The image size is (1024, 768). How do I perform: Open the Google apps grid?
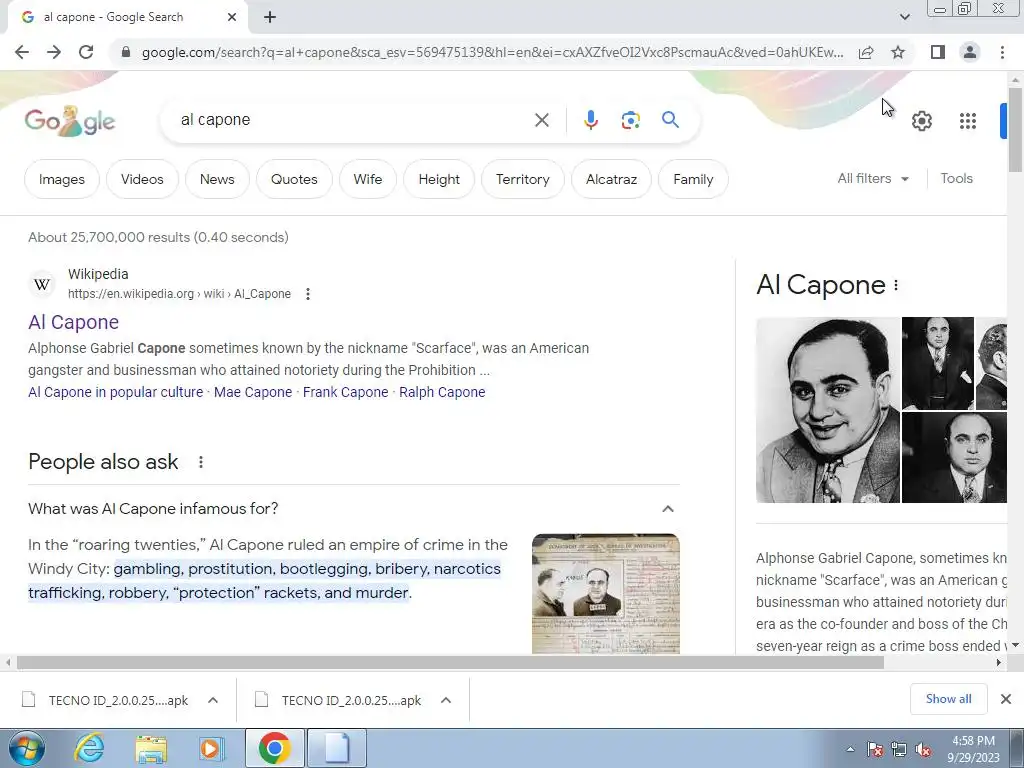[968, 121]
